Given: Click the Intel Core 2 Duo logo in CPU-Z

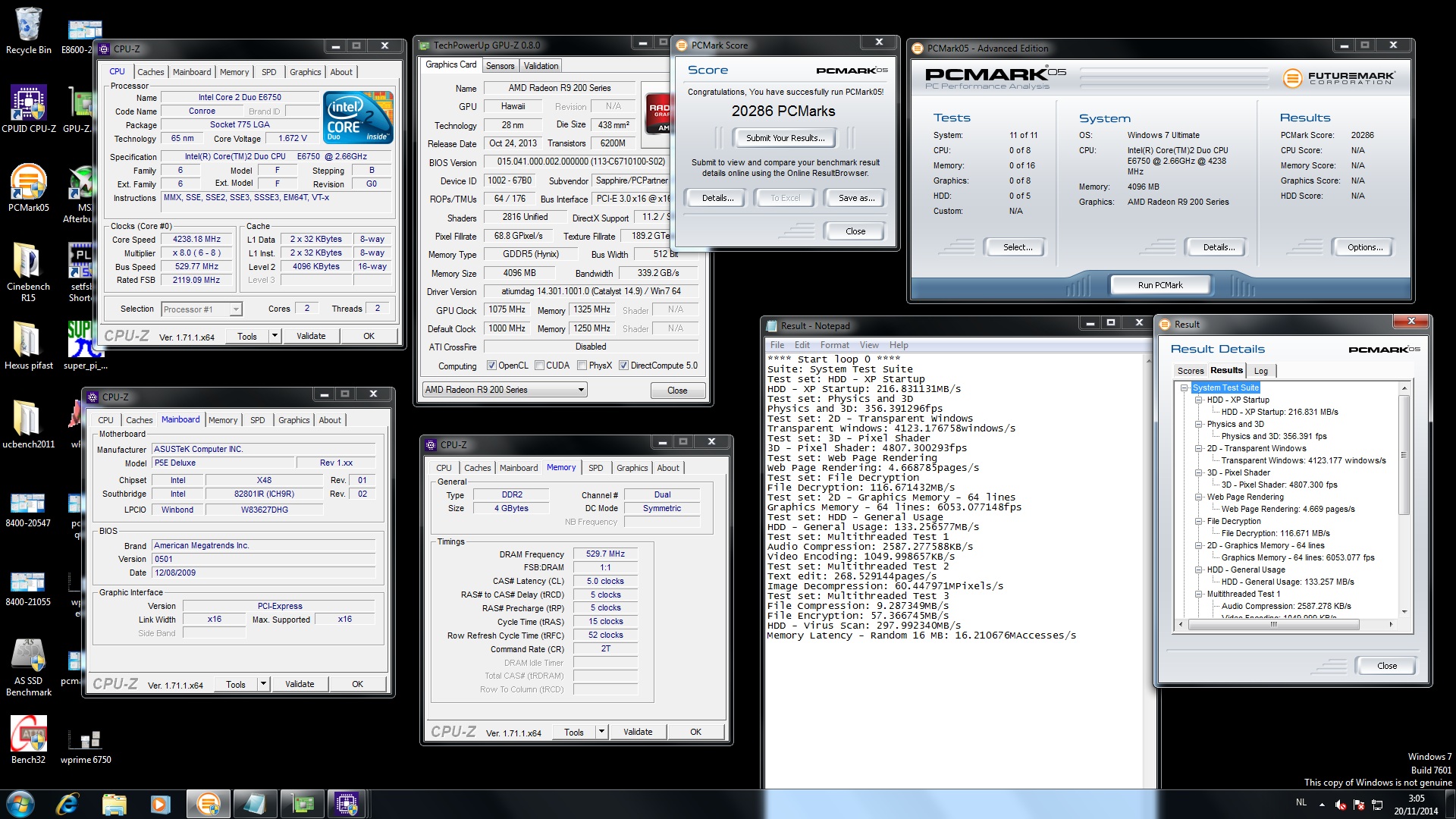Looking at the screenshot, I should 358,118.
